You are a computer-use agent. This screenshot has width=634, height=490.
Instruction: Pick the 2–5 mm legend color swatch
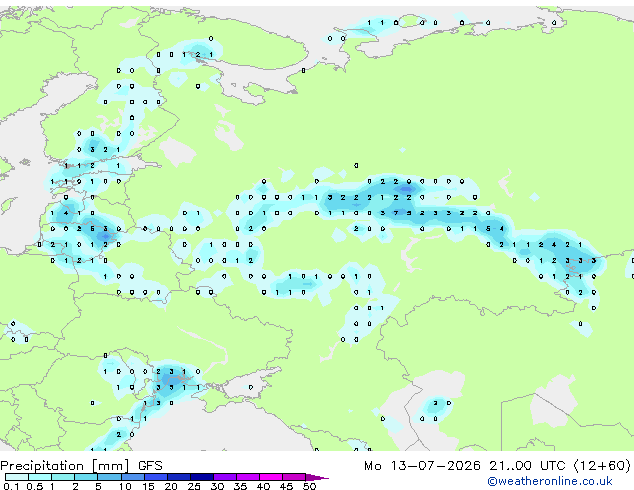[86, 477]
